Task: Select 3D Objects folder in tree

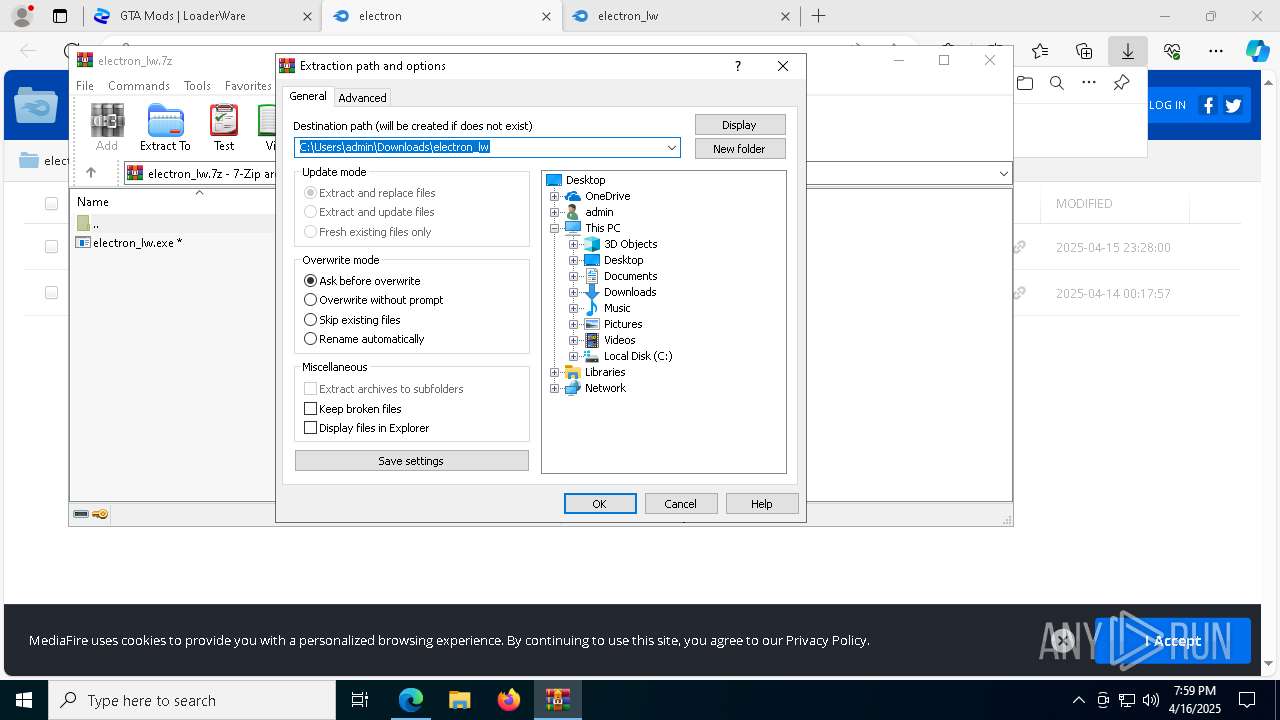Action: coord(621,244)
